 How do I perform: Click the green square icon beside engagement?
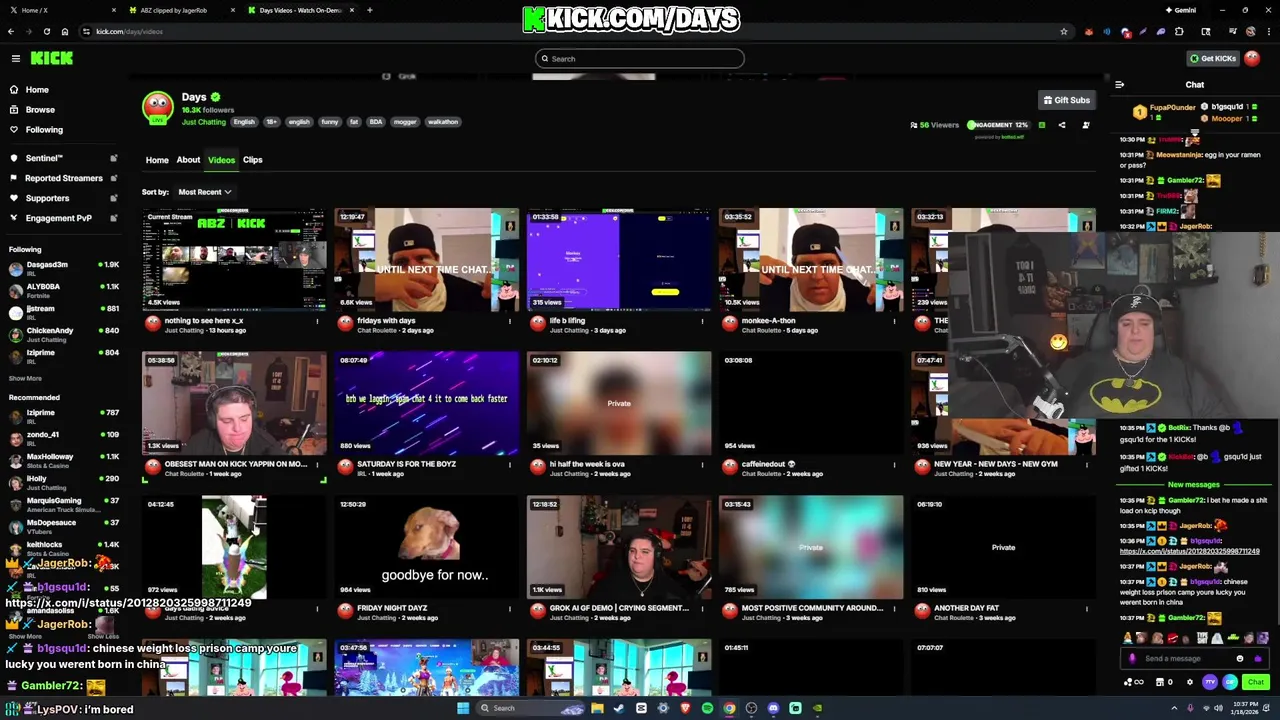[x=1042, y=125]
